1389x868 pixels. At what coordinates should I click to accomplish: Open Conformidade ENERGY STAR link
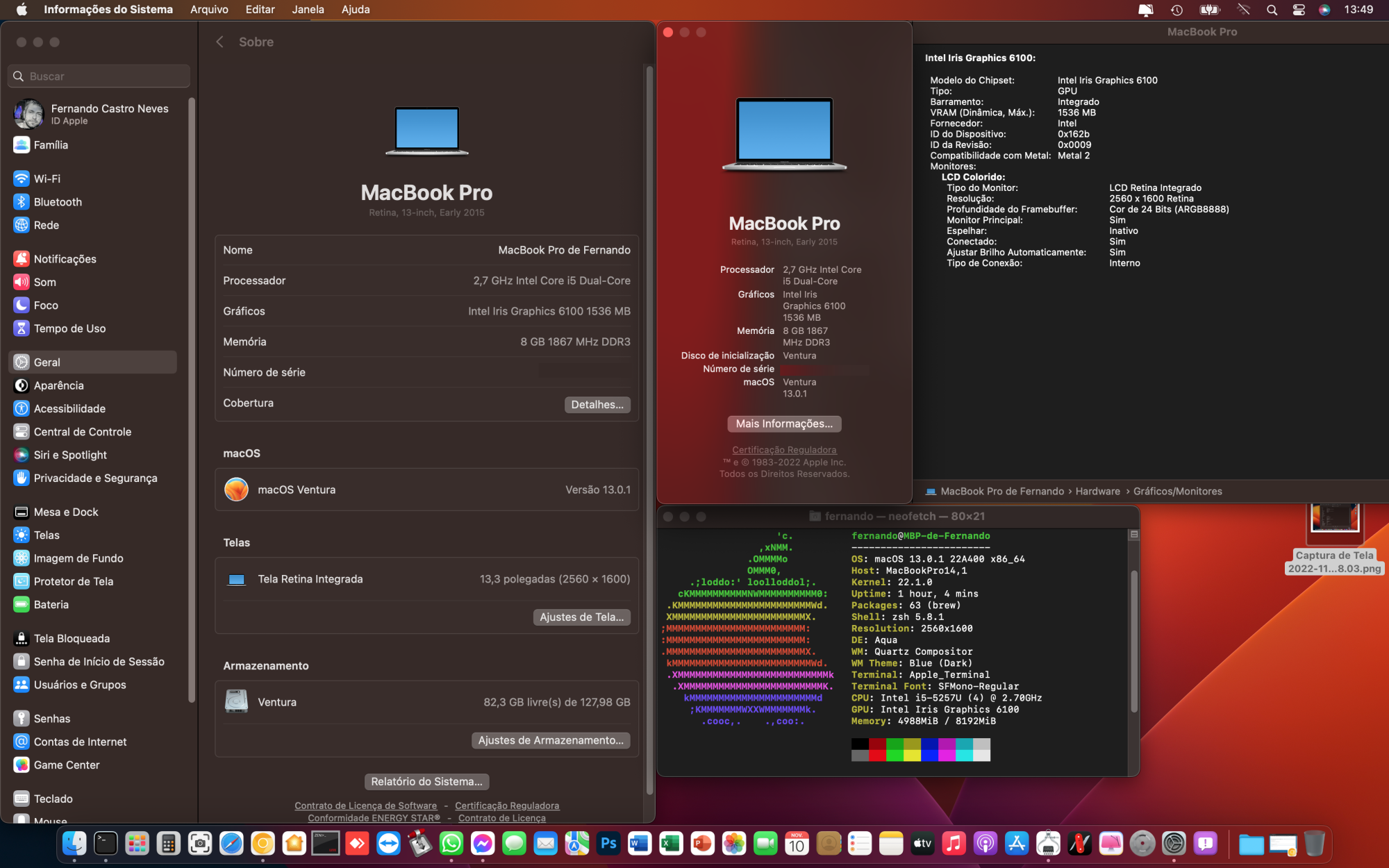pyautogui.click(x=374, y=818)
